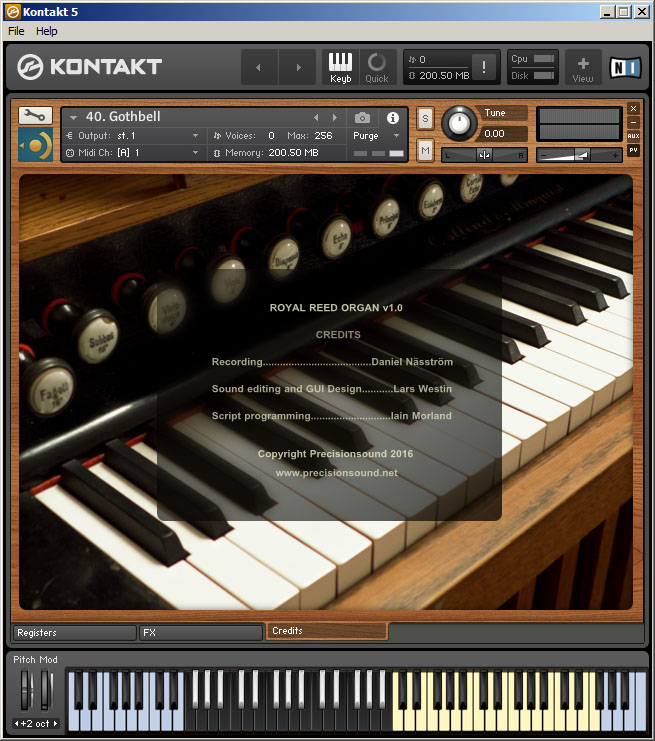Open the Help menu

(46, 31)
